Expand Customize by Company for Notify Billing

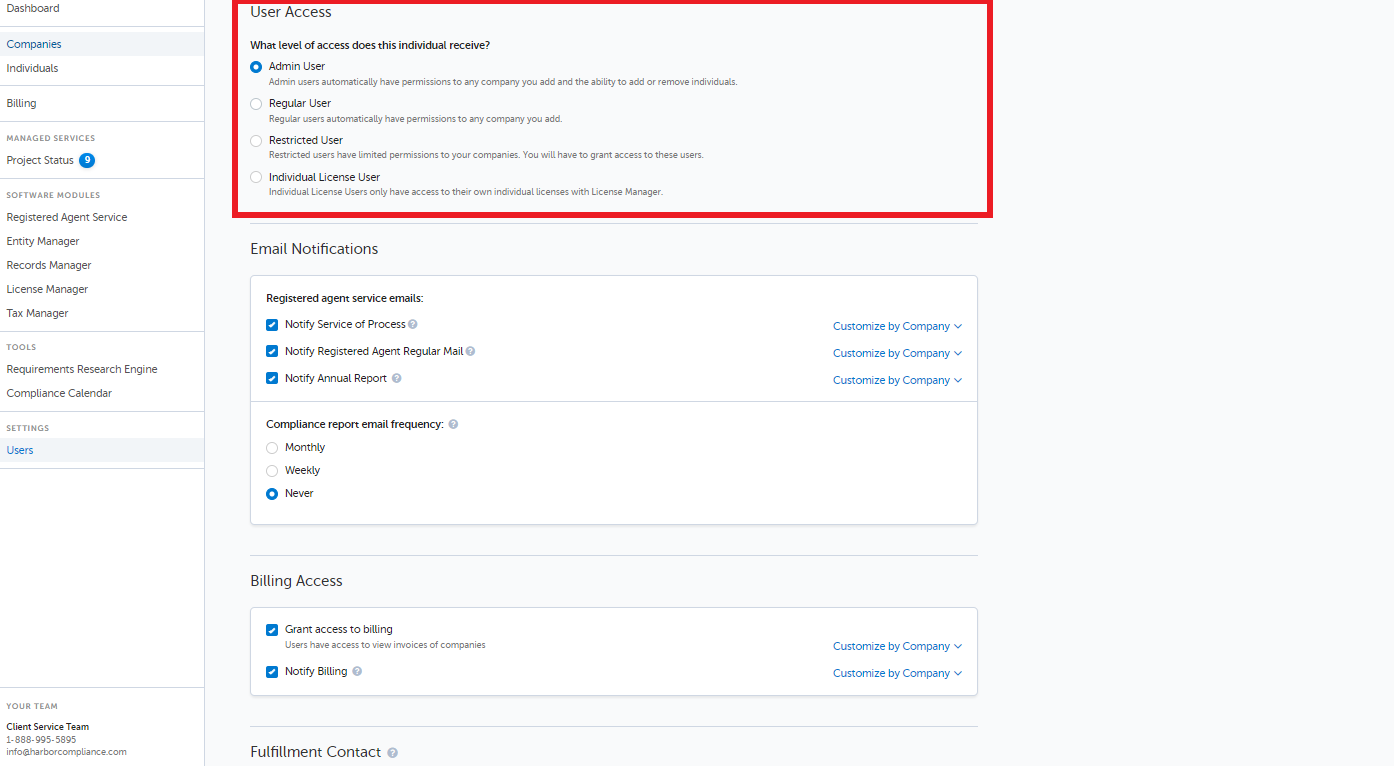[x=897, y=673]
